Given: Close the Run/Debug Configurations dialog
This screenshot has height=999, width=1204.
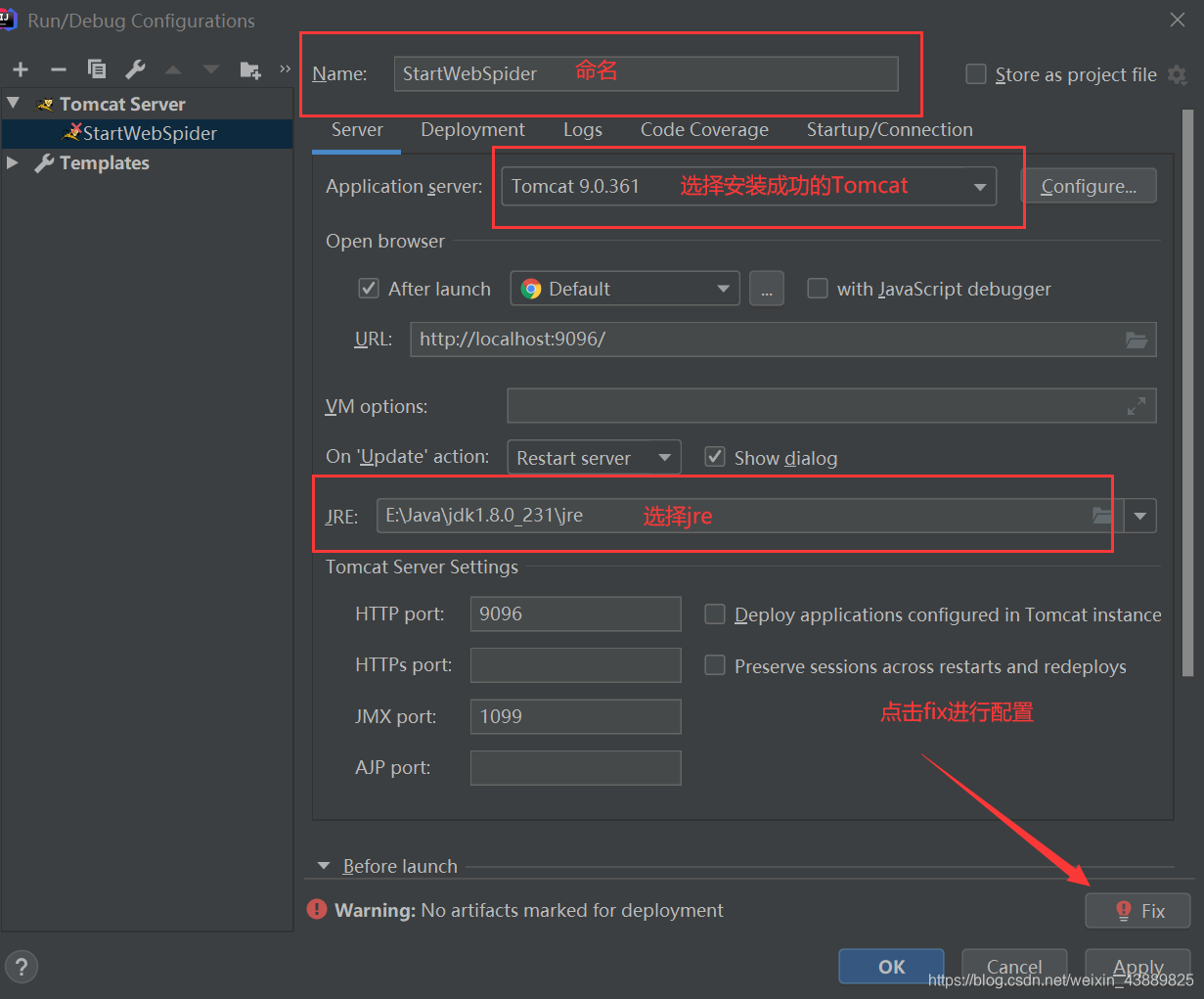Looking at the screenshot, I should 1178,20.
